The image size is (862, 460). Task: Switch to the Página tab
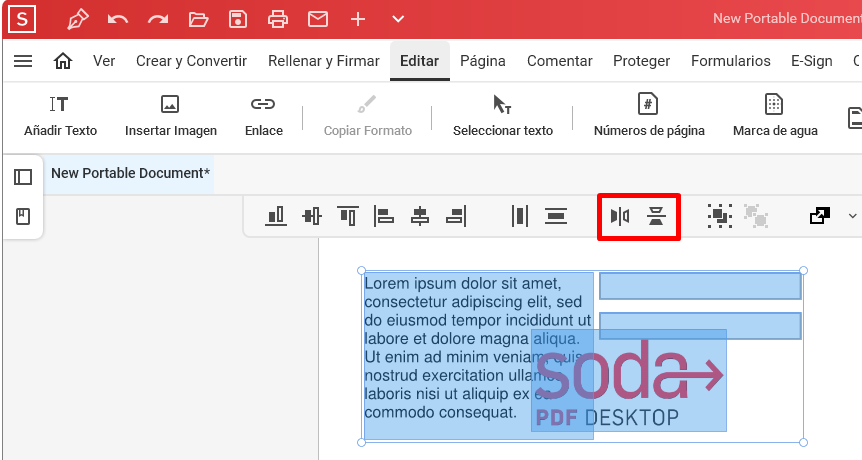pyautogui.click(x=483, y=60)
